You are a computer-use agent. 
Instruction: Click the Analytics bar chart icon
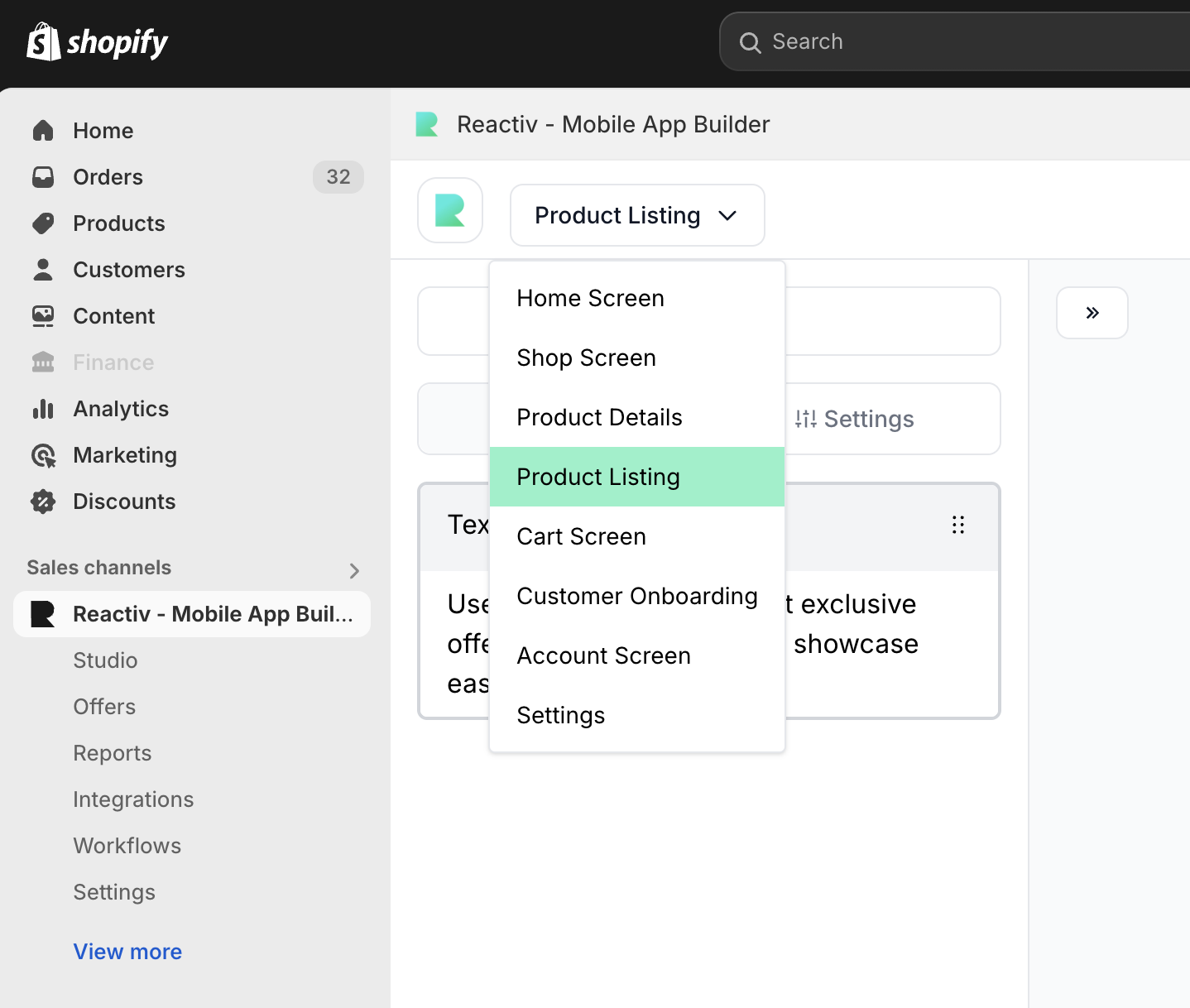pyautogui.click(x=43, y=409)
